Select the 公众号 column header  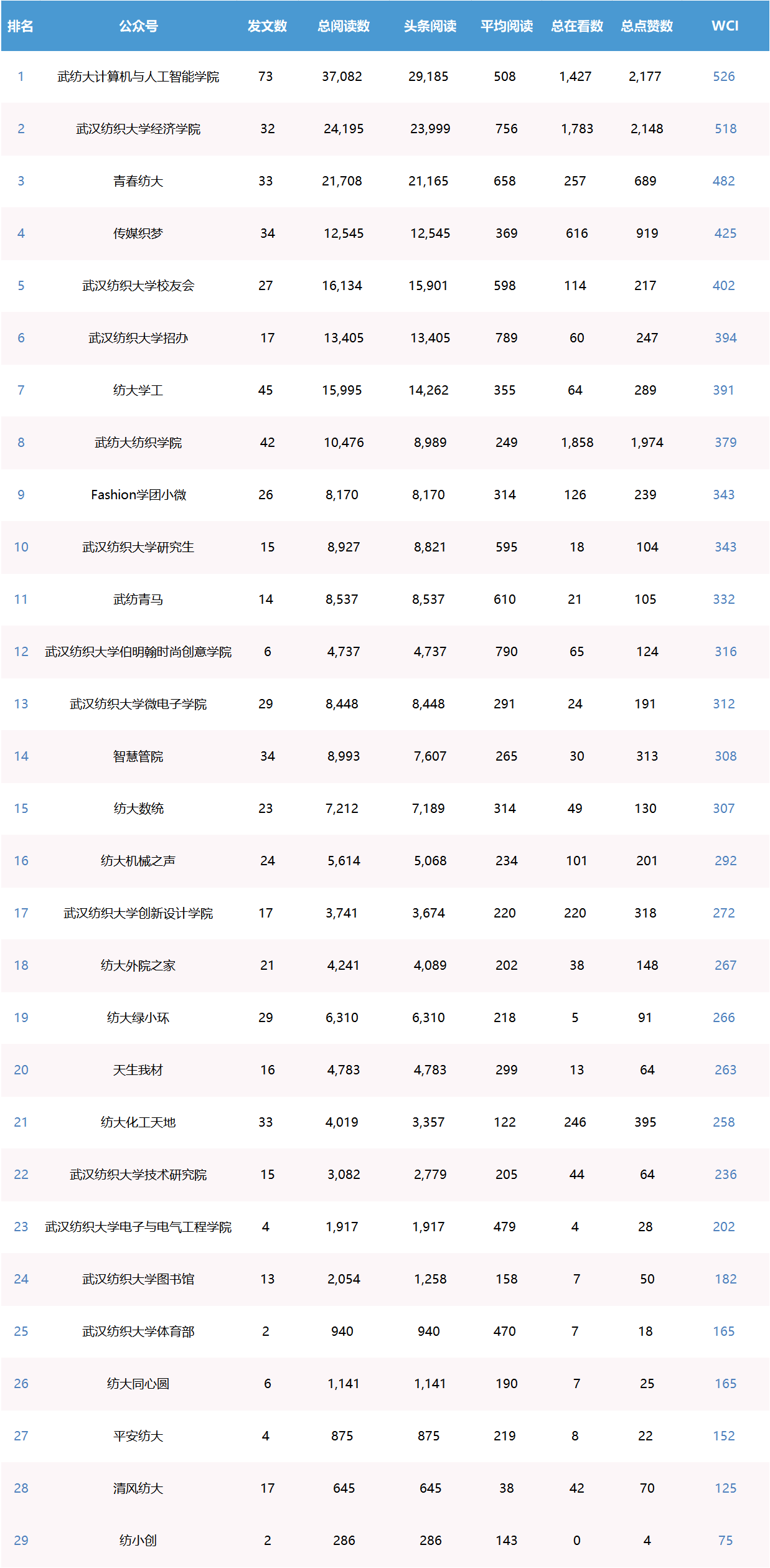click(138, 26)
